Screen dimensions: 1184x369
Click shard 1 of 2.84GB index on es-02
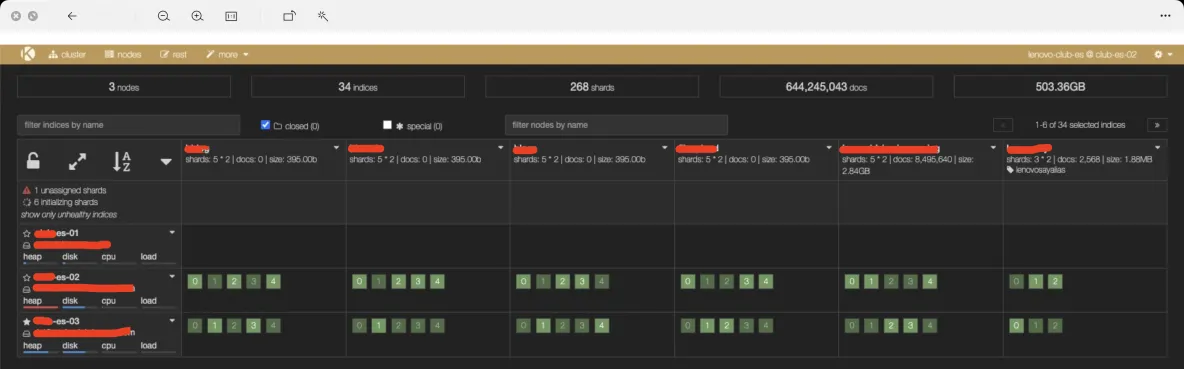coord(871,282)
